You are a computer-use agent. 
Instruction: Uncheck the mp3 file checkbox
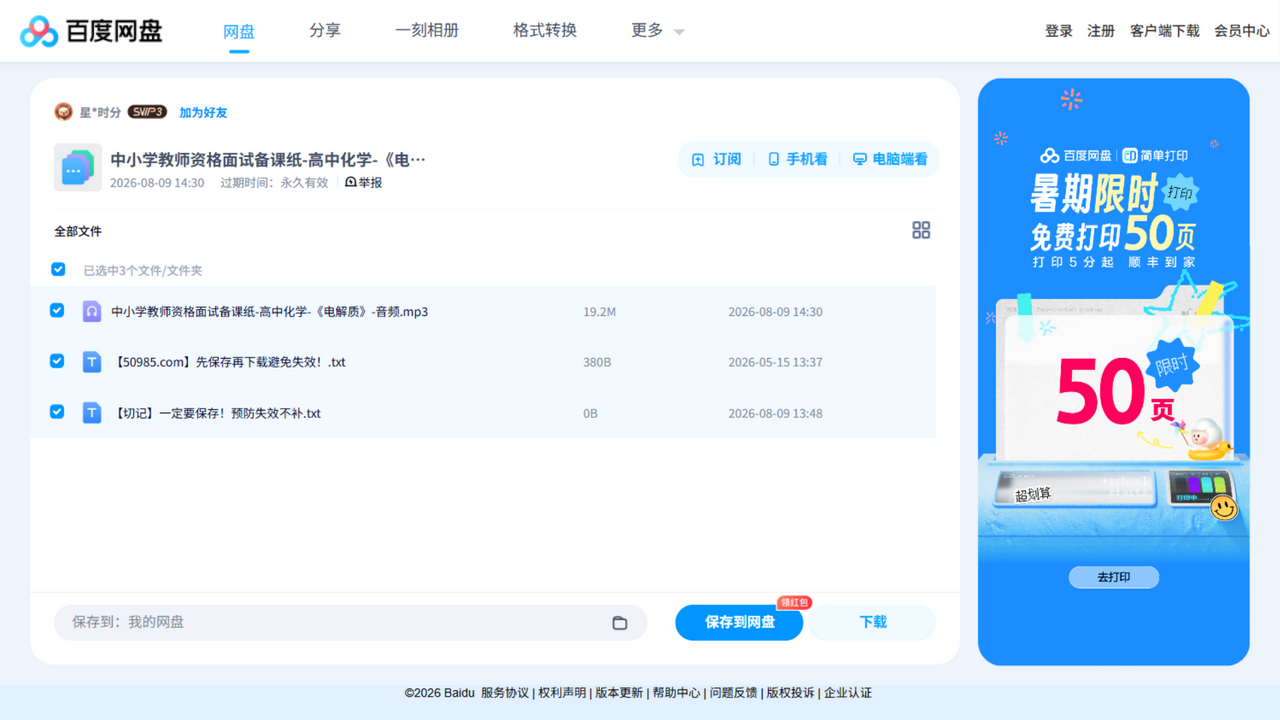pos(57,311)
